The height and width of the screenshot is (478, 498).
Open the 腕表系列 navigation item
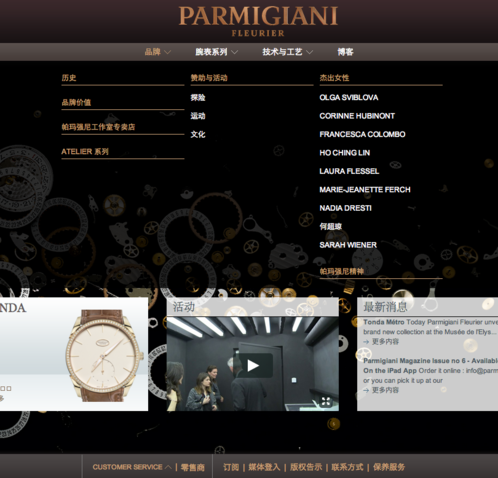pyautogui.click(x=211, y=52)
